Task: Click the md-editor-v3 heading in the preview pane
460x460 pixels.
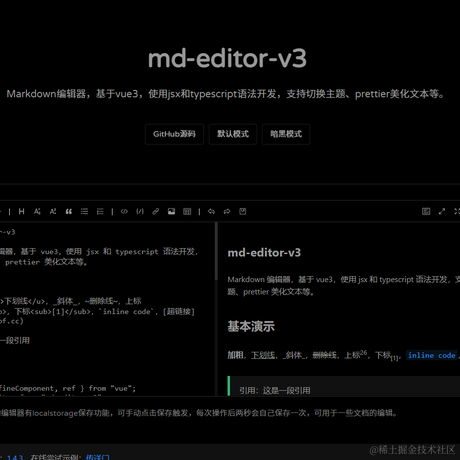Action: [264, 253]
